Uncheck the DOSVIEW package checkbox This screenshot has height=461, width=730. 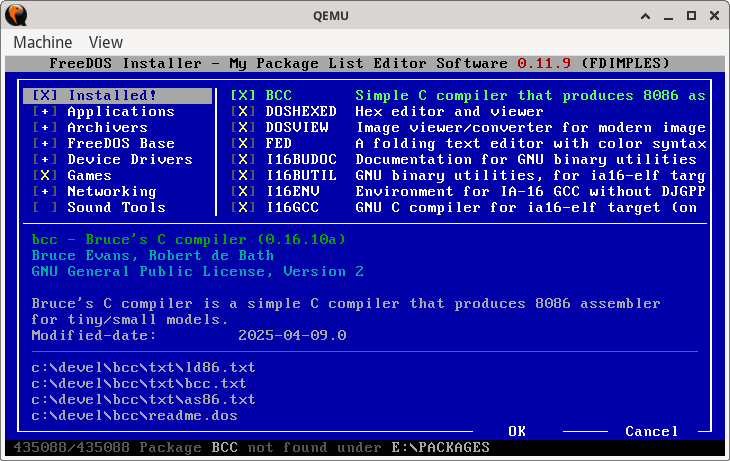(x=243, y=127)
